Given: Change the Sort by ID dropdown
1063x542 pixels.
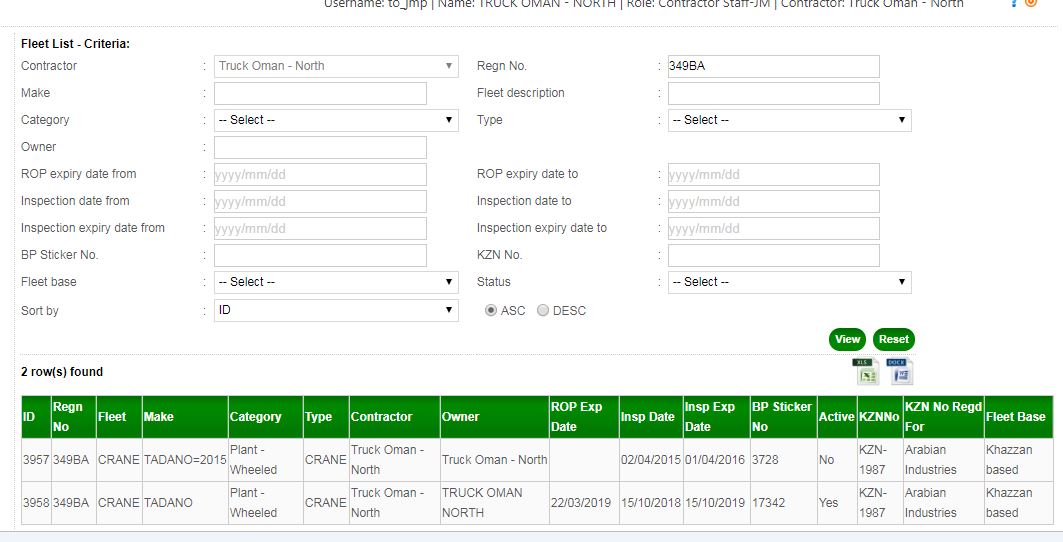Looking at the screenshot, I should 336,311.
